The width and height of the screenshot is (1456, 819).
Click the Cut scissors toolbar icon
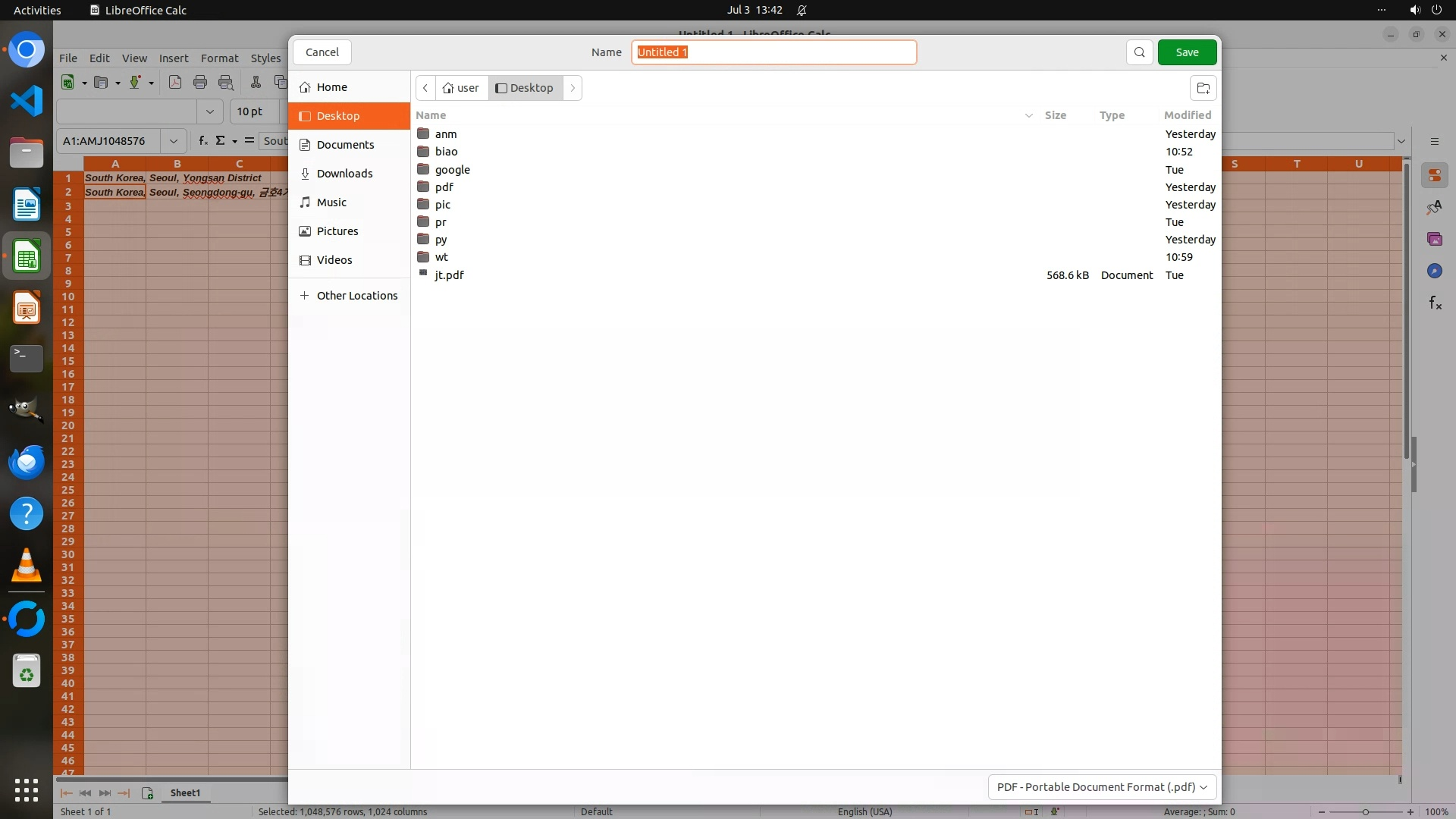(256, 83)
